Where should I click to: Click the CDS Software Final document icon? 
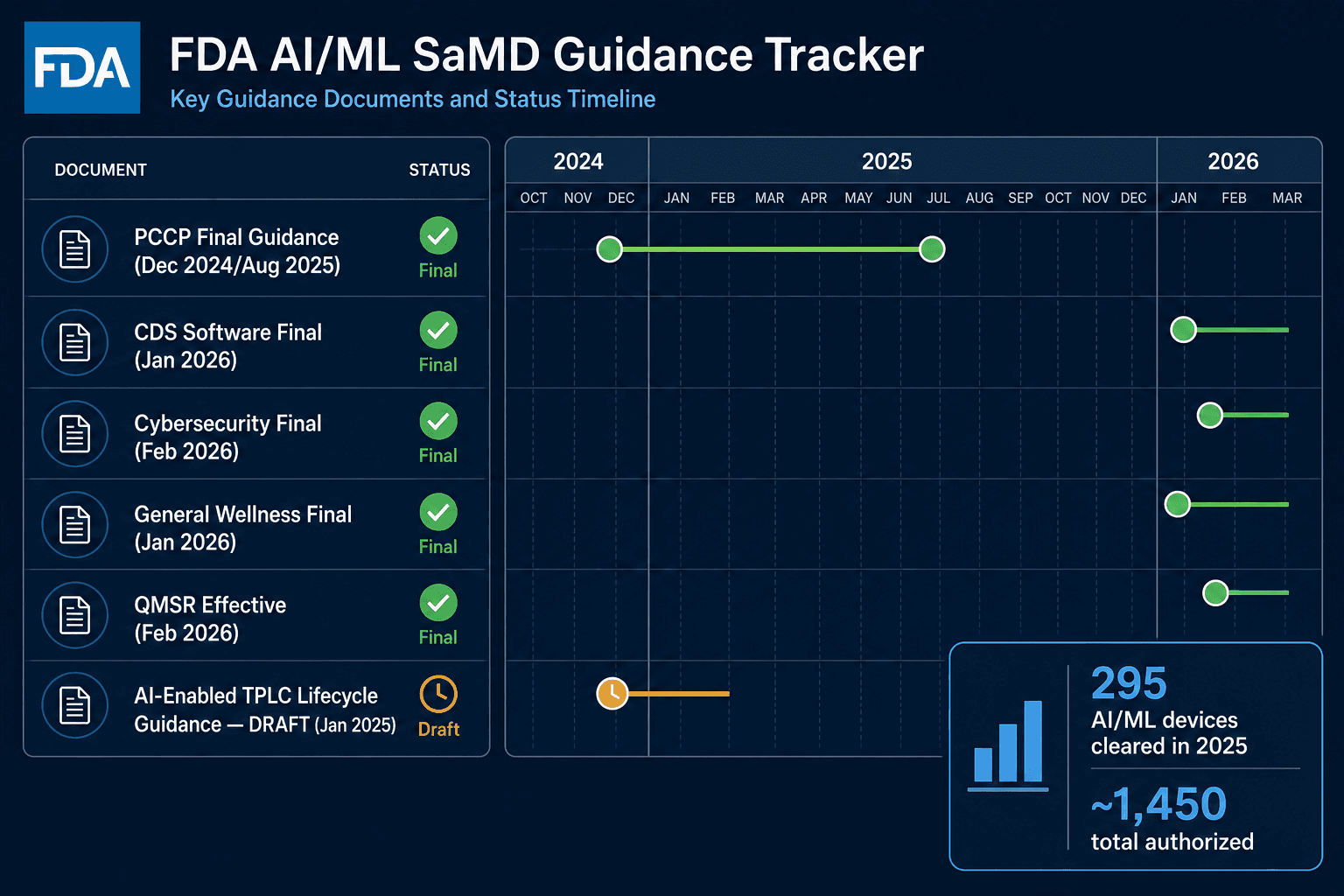click(x=75, y=343)
